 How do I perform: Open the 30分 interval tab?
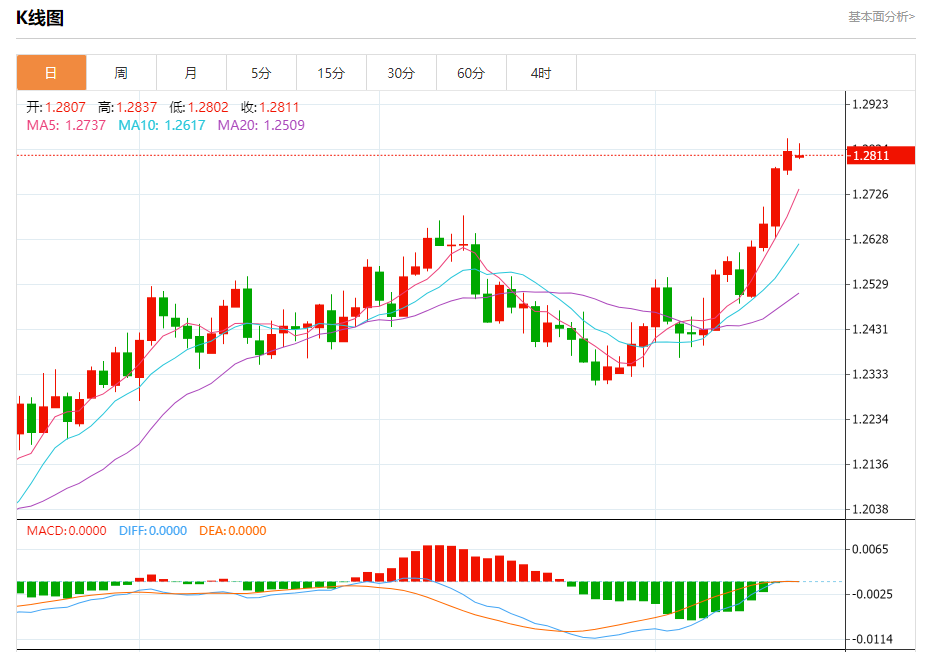tap(401, 73)
